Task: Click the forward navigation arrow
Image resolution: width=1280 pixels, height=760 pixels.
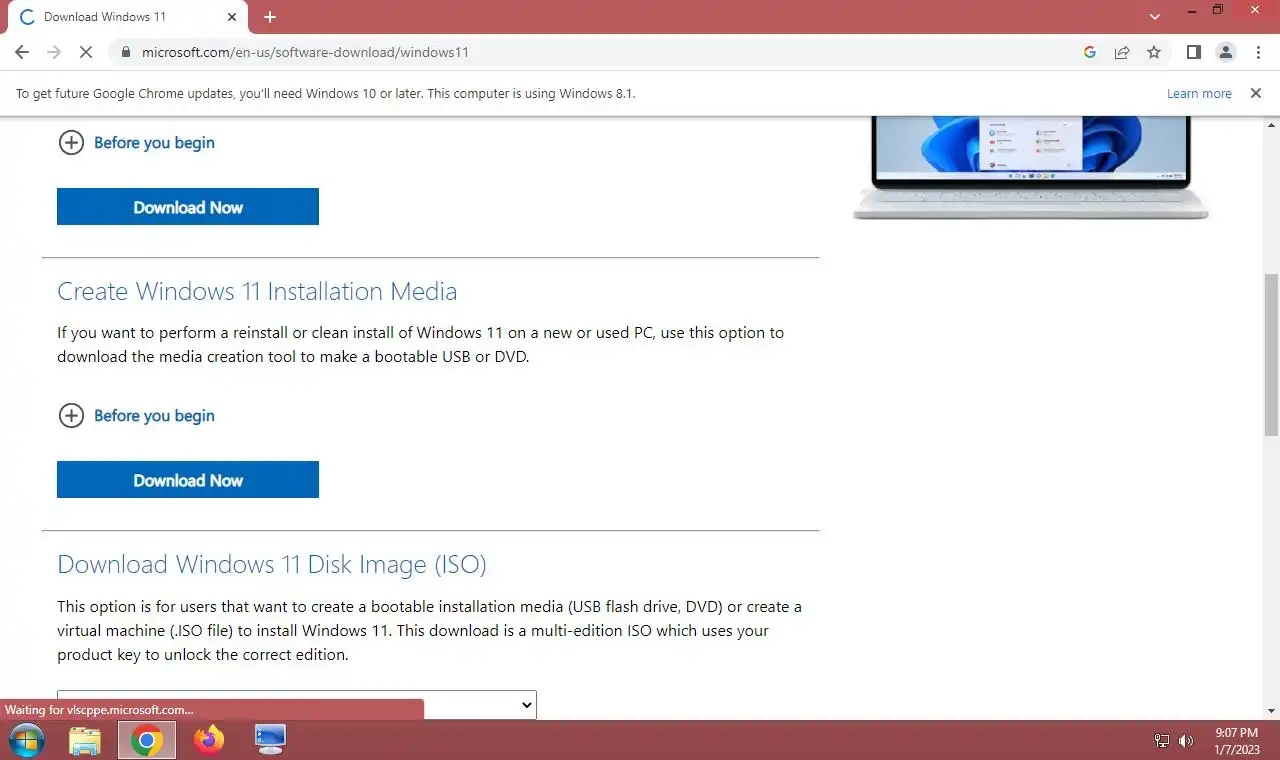Action: click(x=54, y=52)
